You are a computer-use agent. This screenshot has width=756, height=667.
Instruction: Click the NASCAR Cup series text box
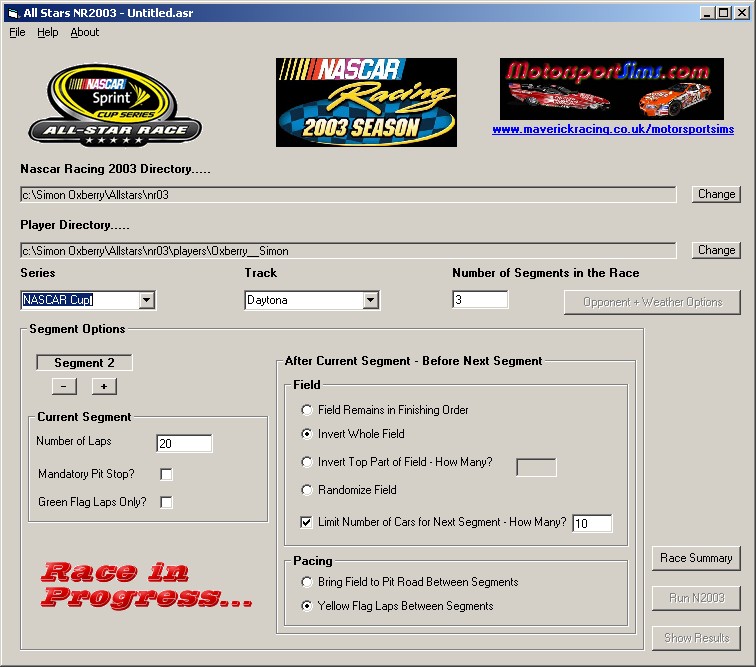[81, 300]
